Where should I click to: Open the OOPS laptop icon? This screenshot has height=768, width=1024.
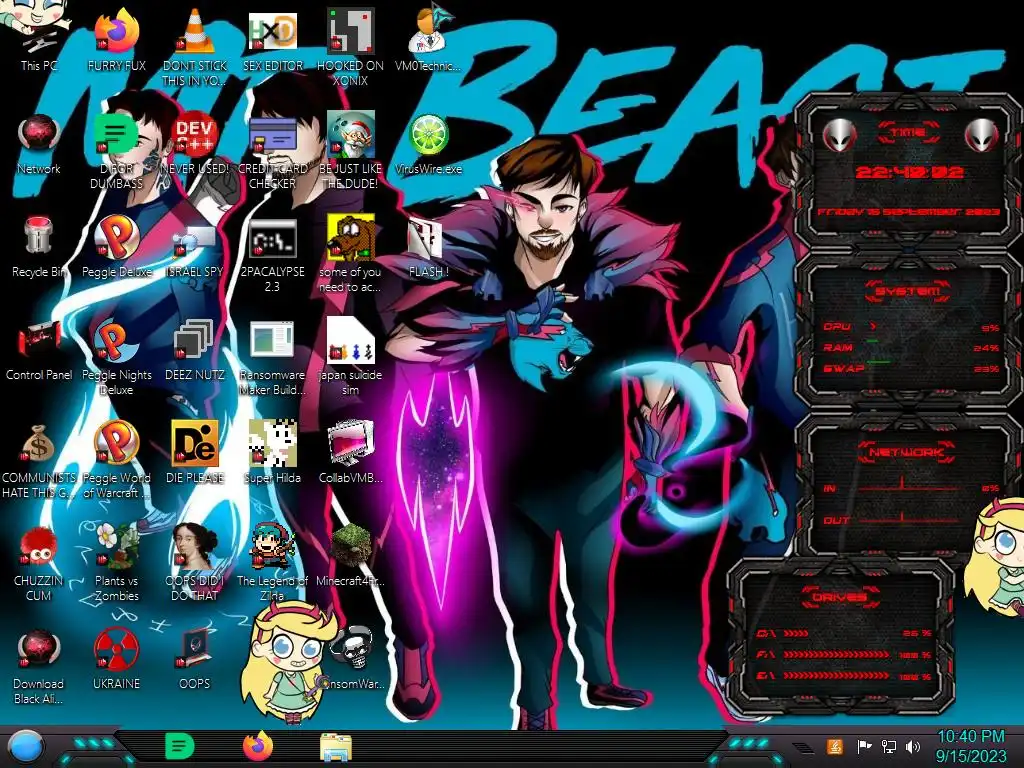coord(195,658)
